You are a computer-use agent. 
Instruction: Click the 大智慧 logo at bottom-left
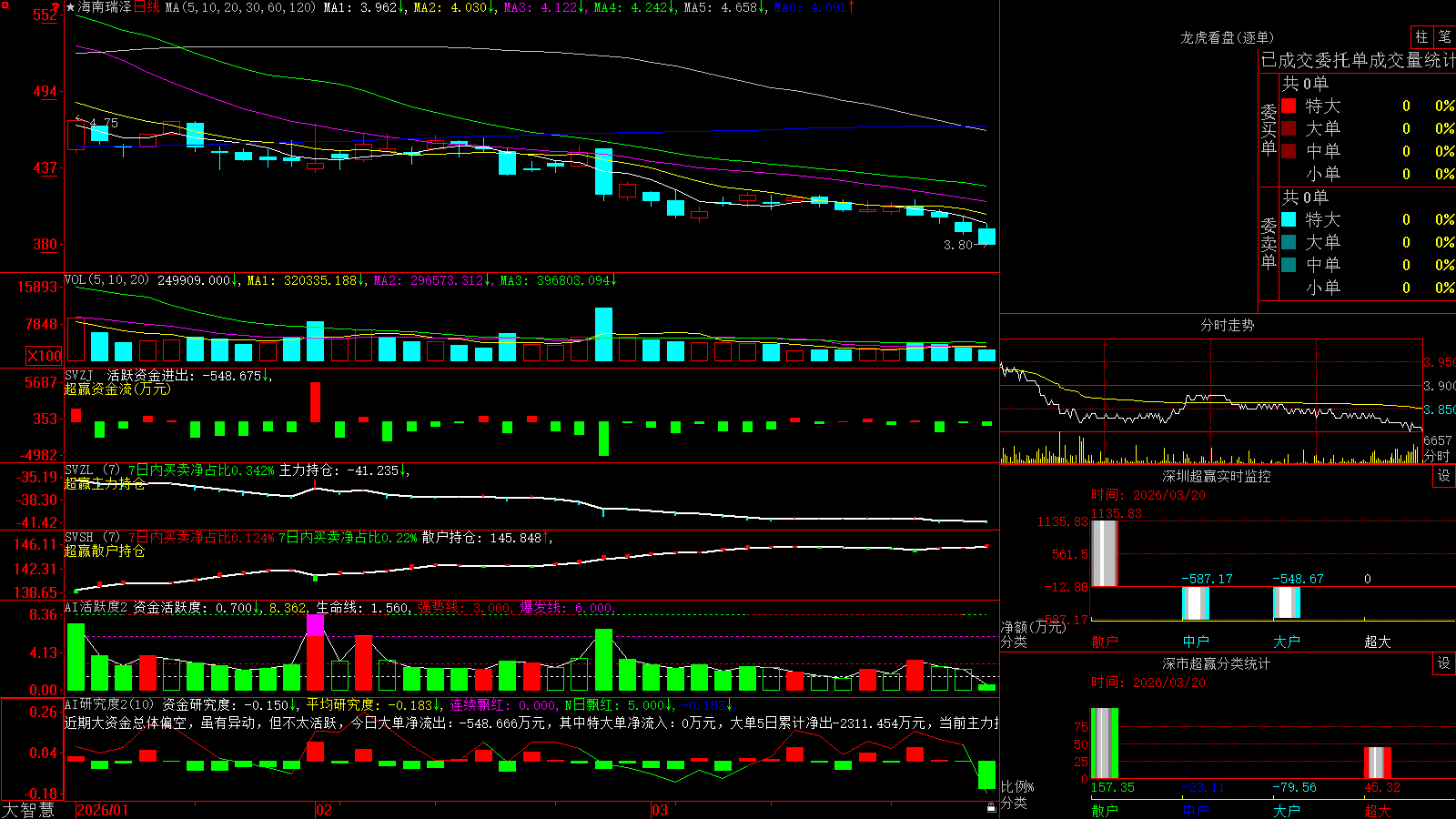click(28, 810)
